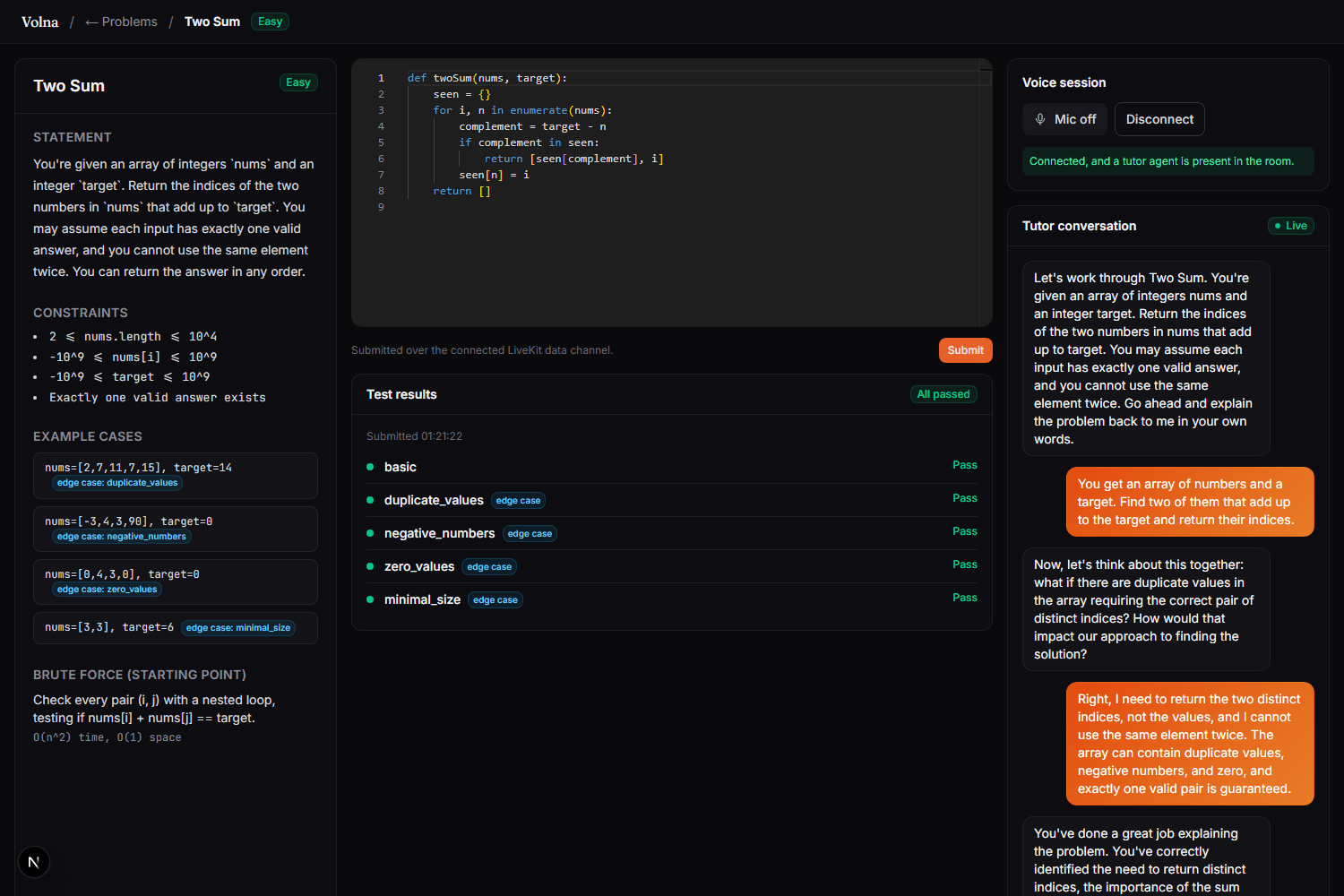Click the 'edge case: zero_values' tag
Viewport: 1344px width, 896px height.
point(107,590)
